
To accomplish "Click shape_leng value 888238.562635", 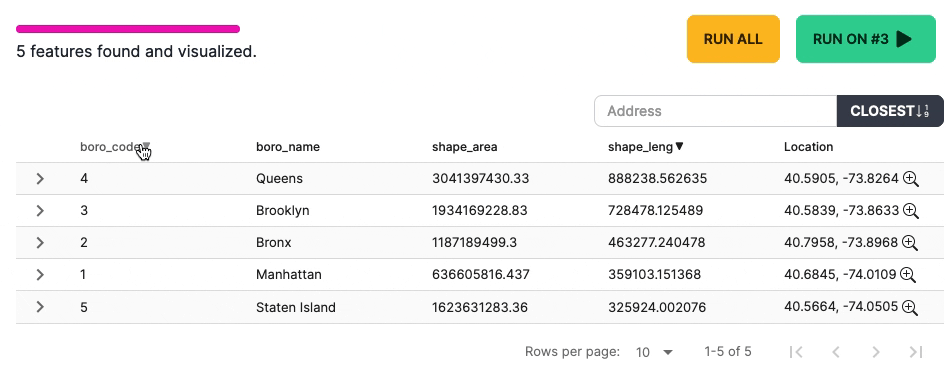I will click(x=658, y=179).
